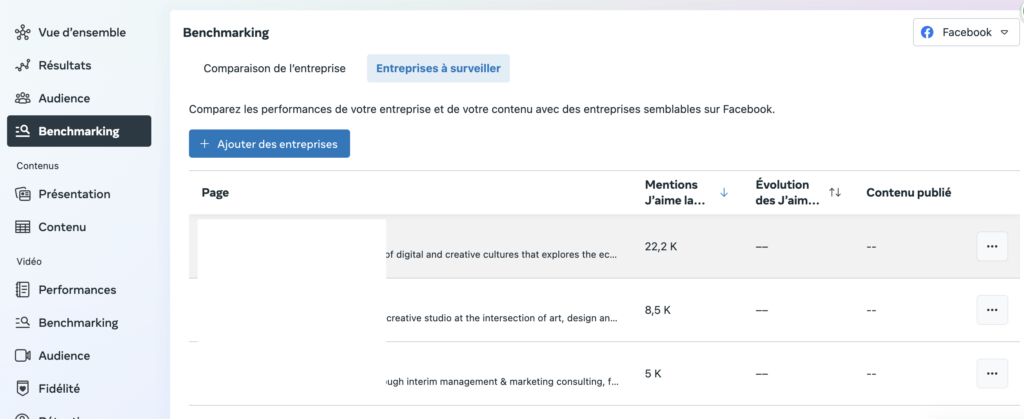Click the Vue d'ensemble sidebar icon
Screen dimensions: 1024x419
click(23, 32)
